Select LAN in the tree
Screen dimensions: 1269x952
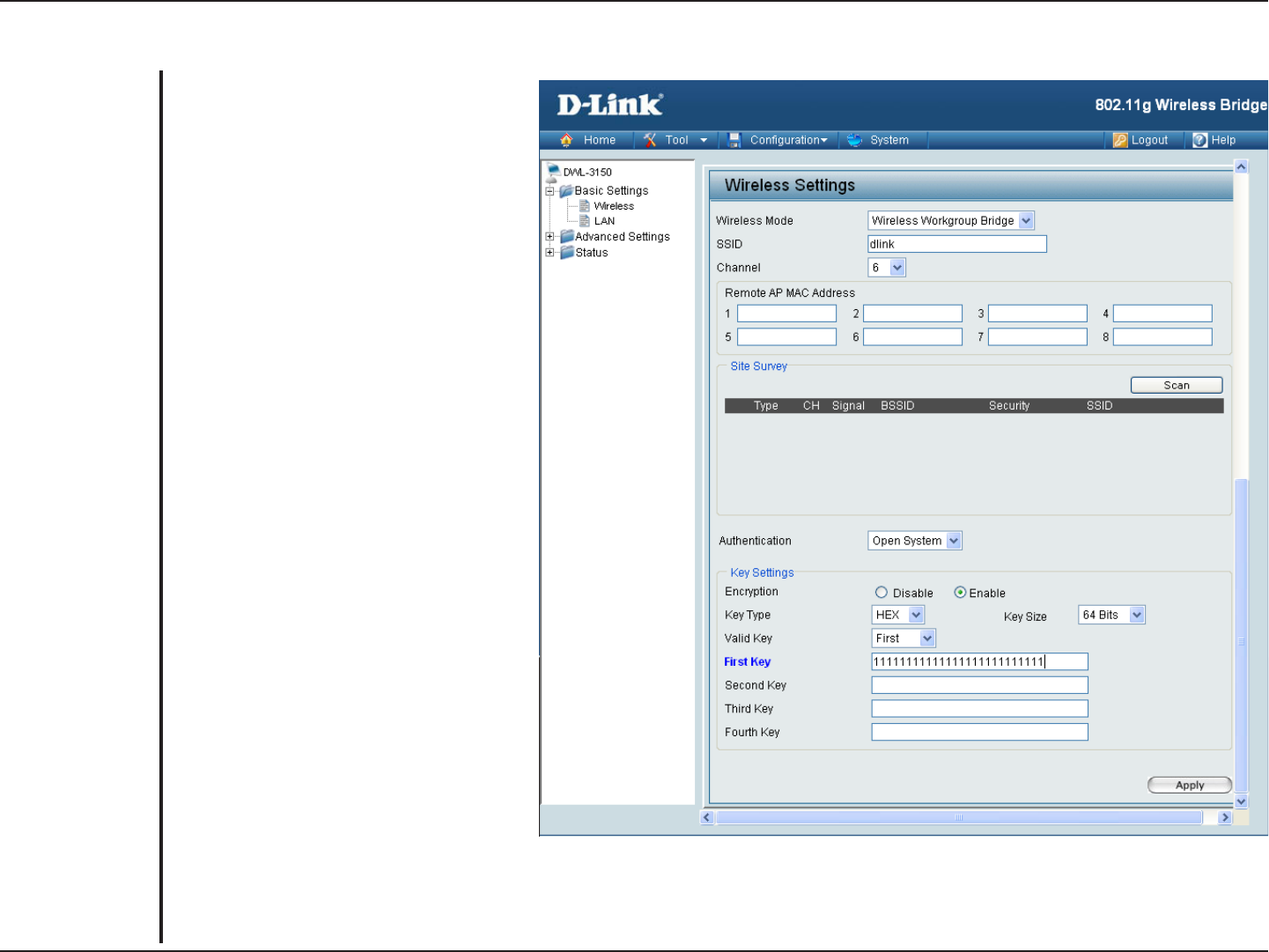[604, 221]
